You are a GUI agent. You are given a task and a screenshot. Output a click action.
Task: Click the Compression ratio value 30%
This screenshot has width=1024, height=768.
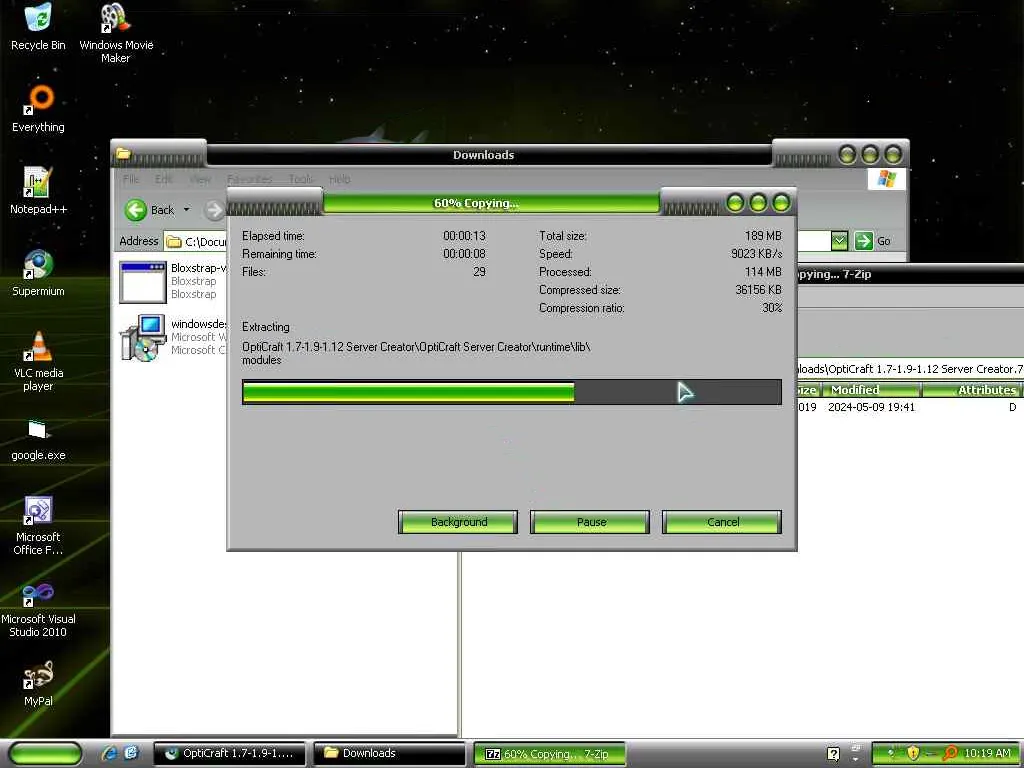(x=772, y=308)
